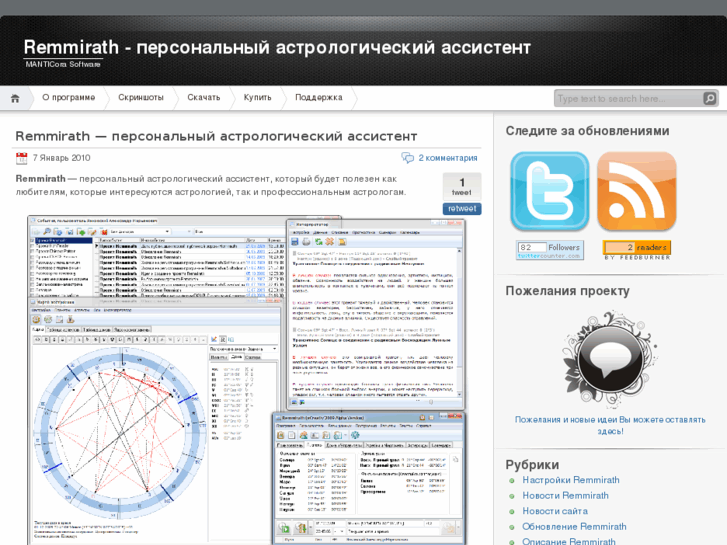Open the 'Новости Remmirath' category
The image size is (727, 545).
coord(565,495)
